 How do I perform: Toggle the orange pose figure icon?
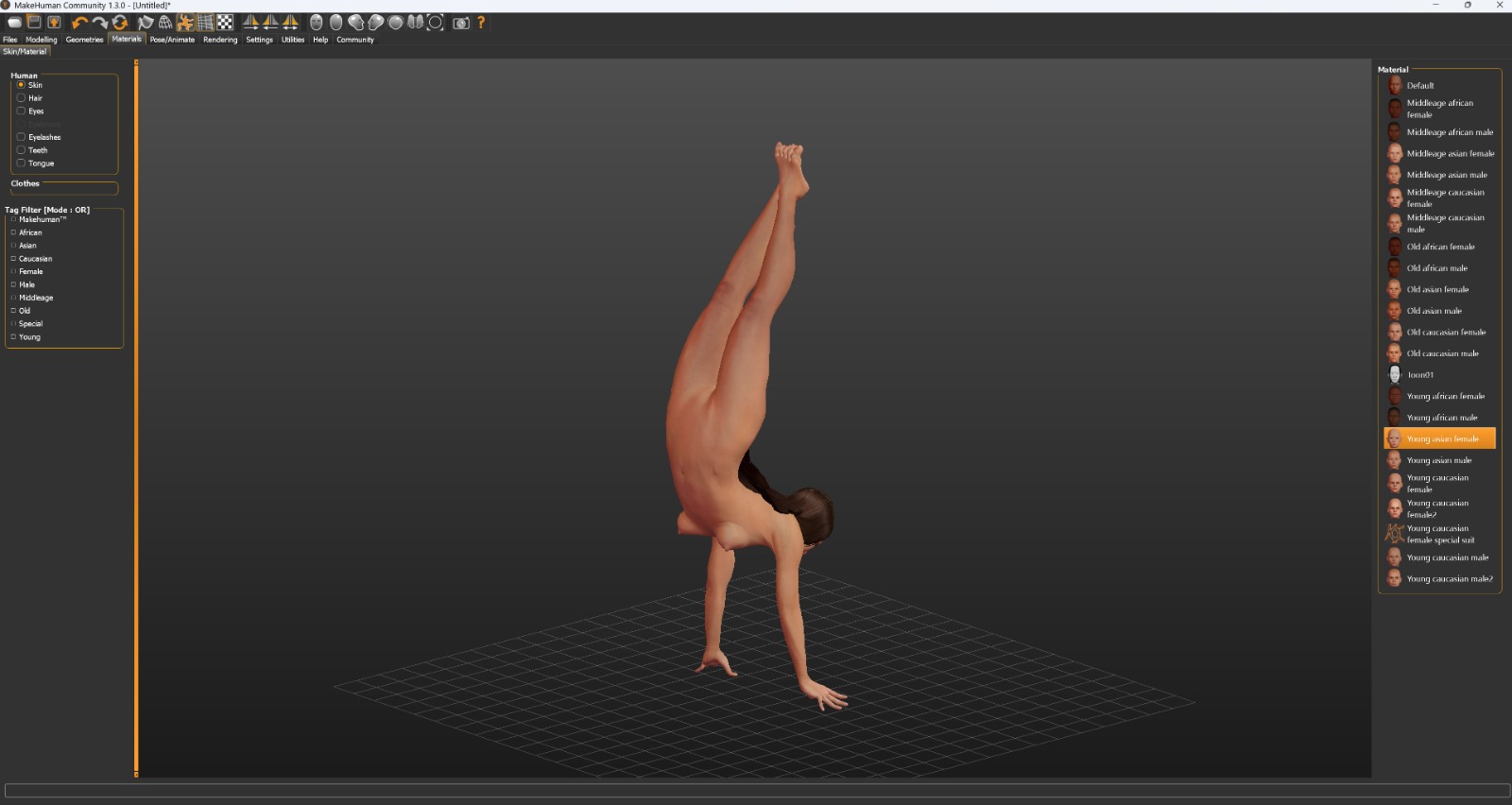point(185,23)
